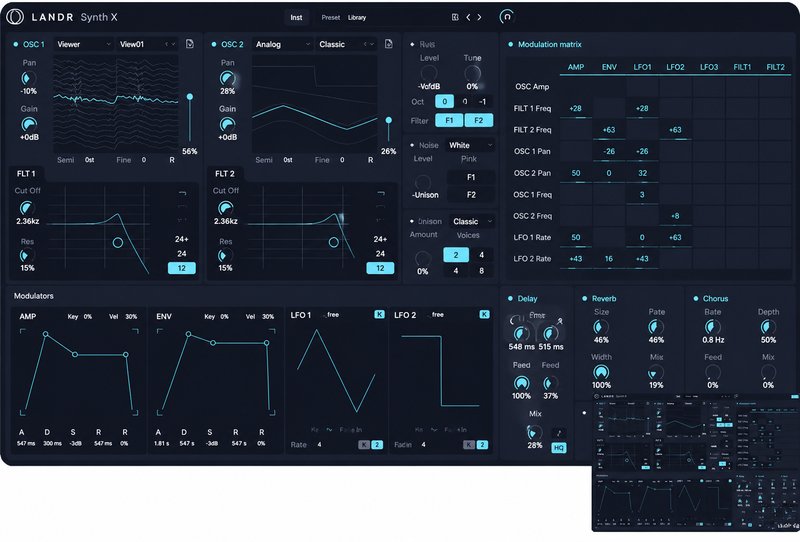Go to next preset arrow
The height and width of the screenshot is (542, 800).
(480, 17)
